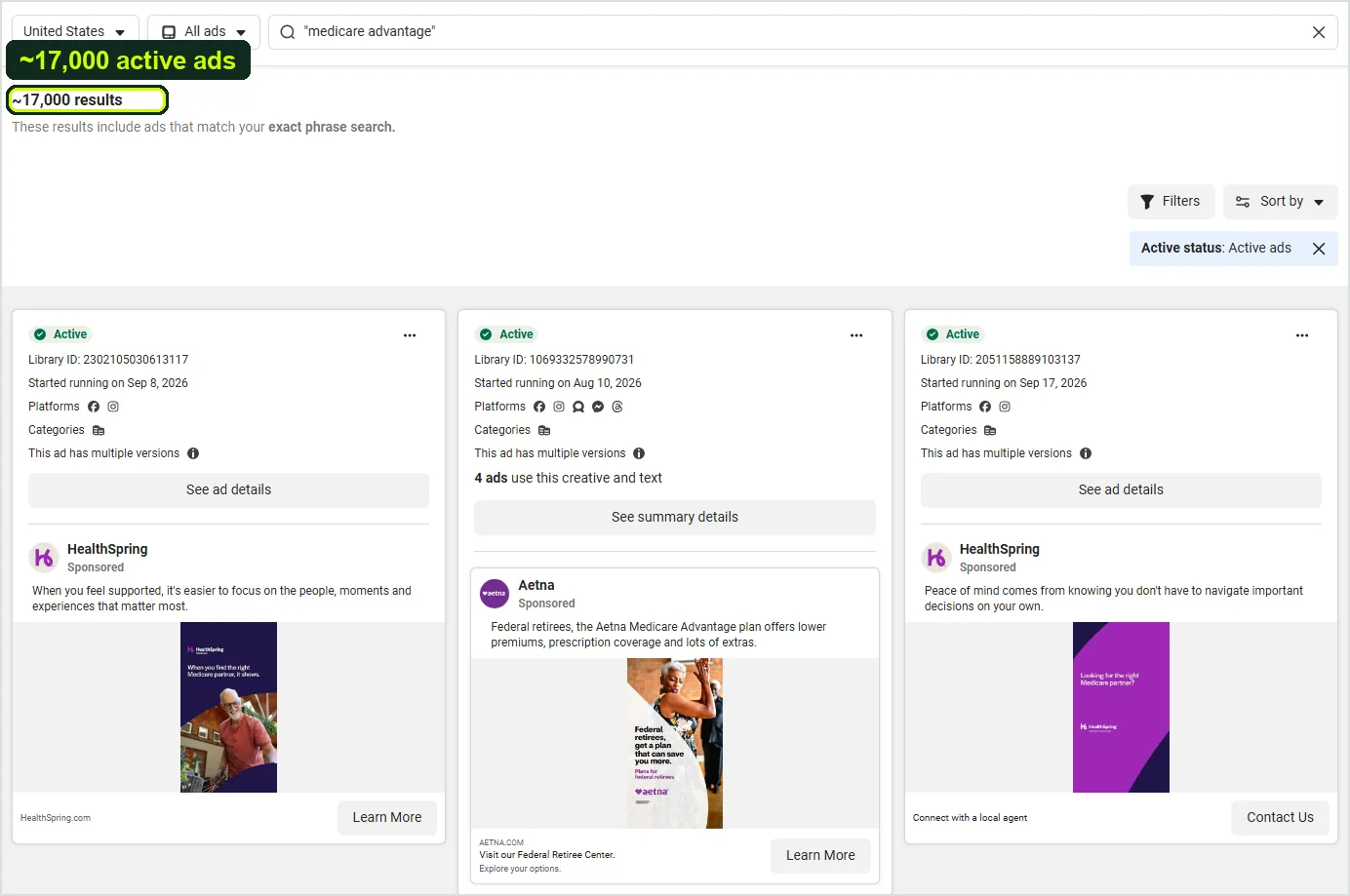Viewport: 1350px width, 896px height.
Task: Click Learn More on the AETNA.COM ad
Action: (x=820, y=856)
